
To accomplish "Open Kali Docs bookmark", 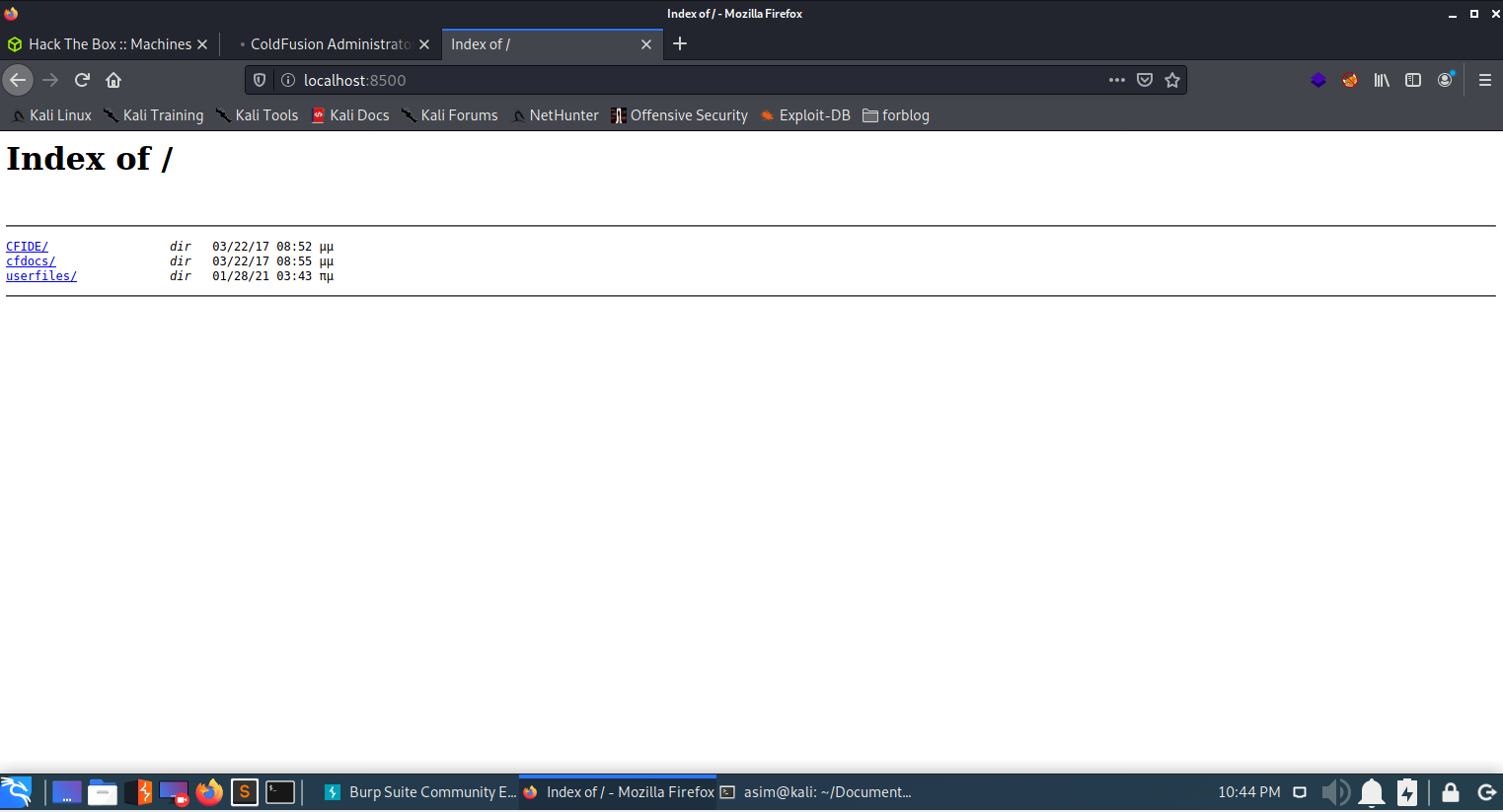I will coord(350,115).
